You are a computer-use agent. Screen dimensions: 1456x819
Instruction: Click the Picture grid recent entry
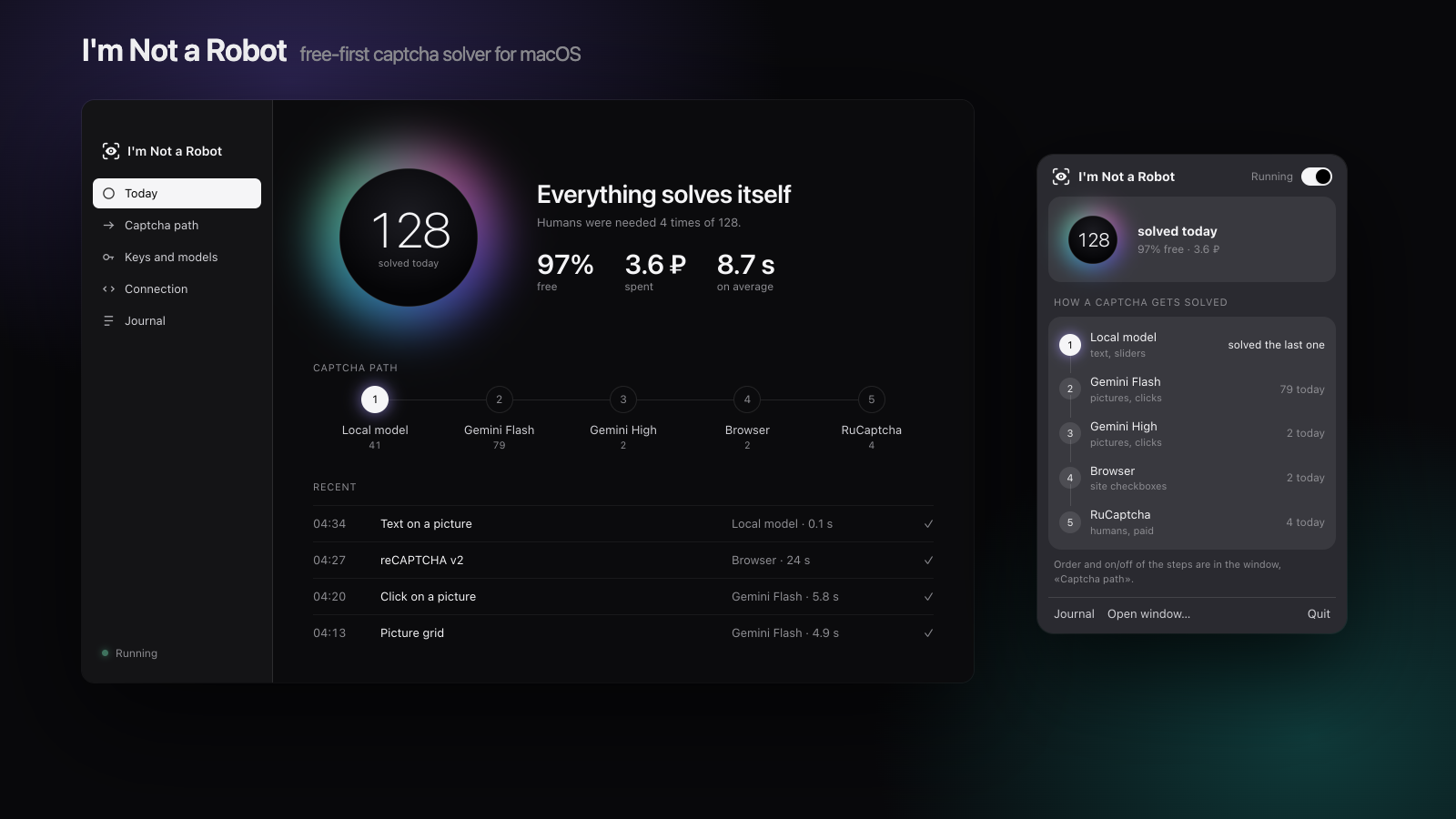point(623,632)
